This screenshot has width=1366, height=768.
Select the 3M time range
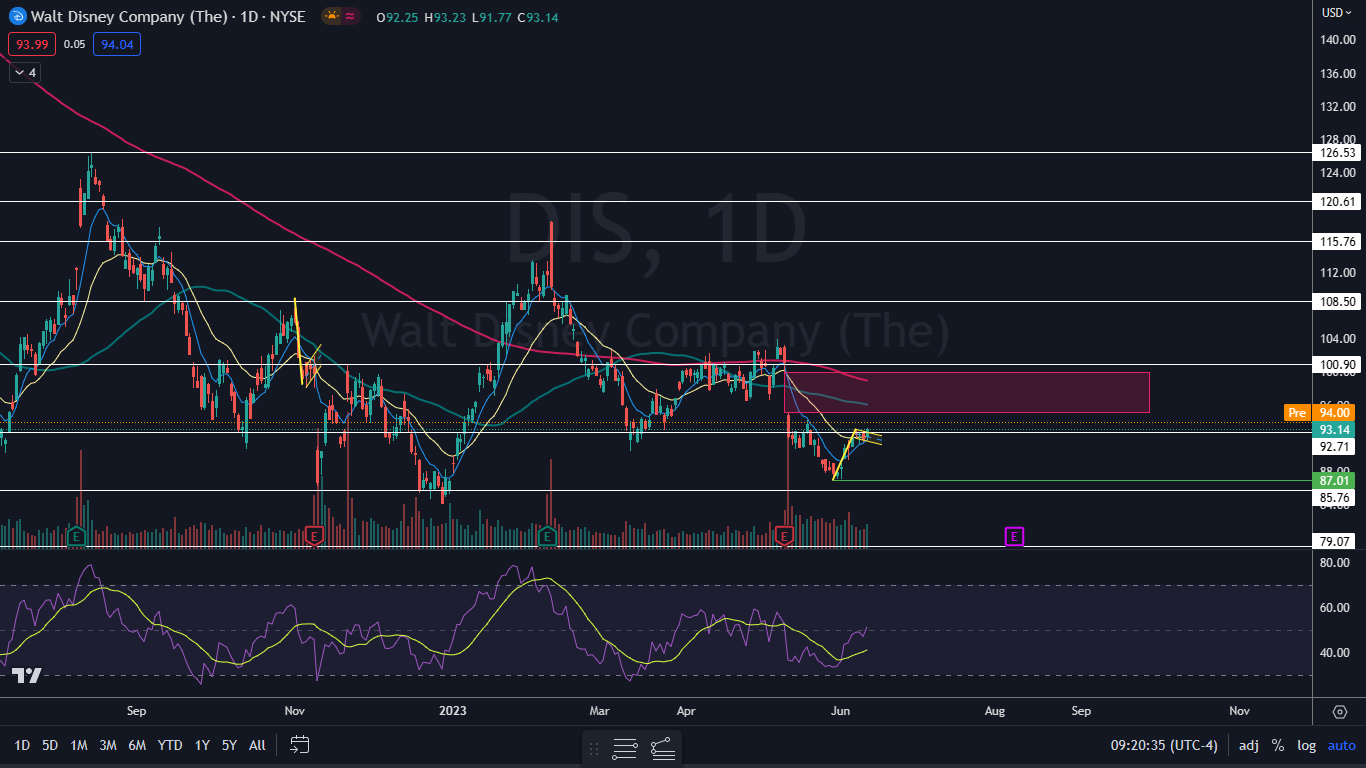pos(108,745)
